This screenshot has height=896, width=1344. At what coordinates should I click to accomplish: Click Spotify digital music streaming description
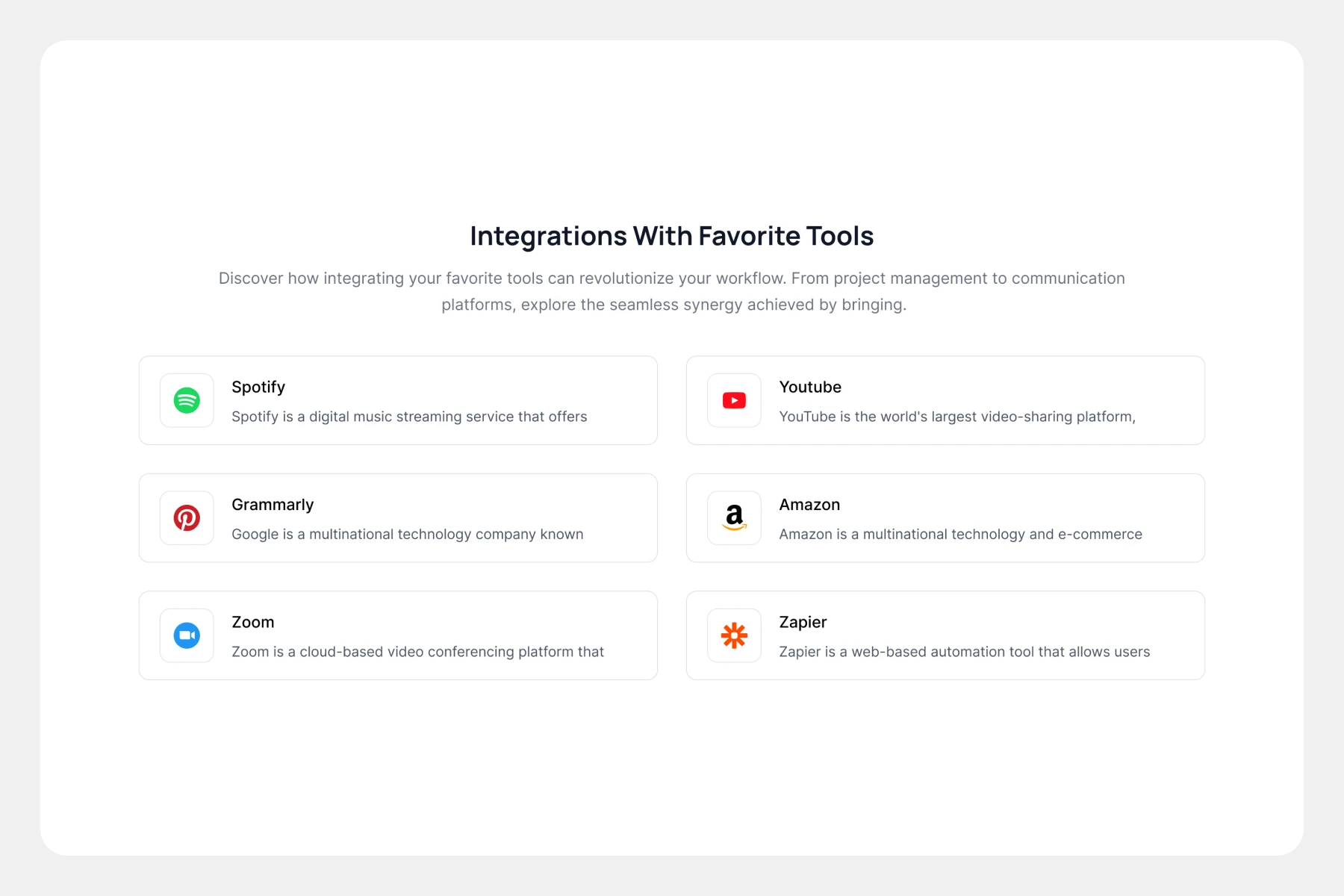pos(409,417)
